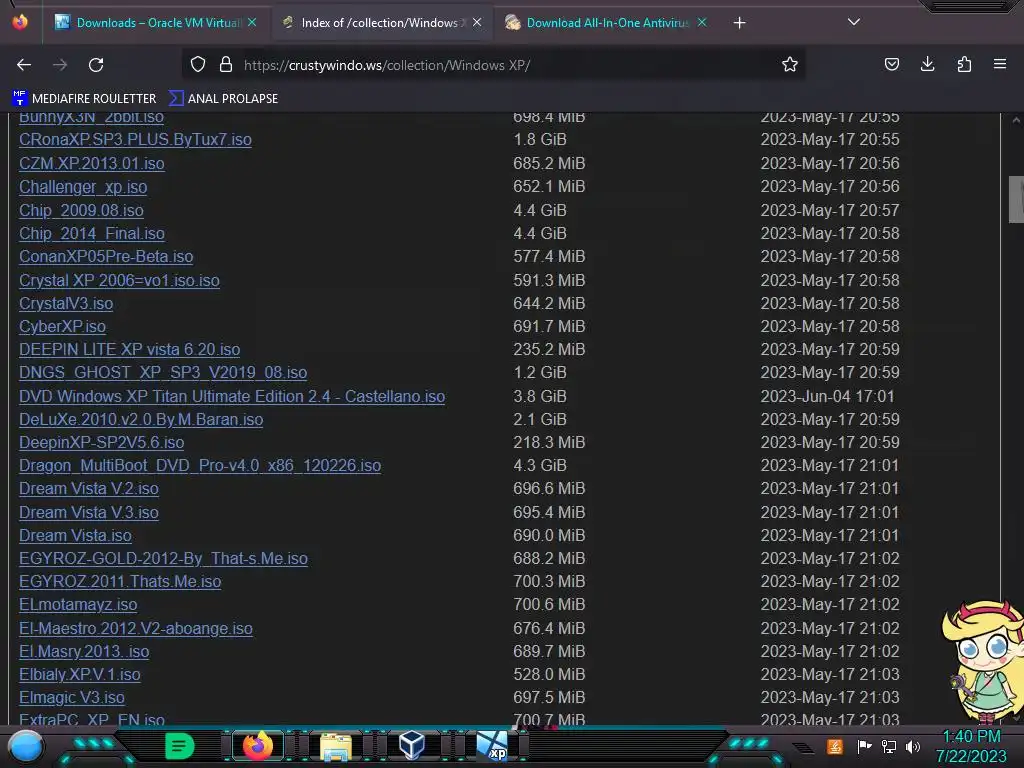Image resolution: width=1024 pixels, height=768 pixels.
Task: Select the 1.8 GiB size for CRonaXP
Action: click(539, 140)
